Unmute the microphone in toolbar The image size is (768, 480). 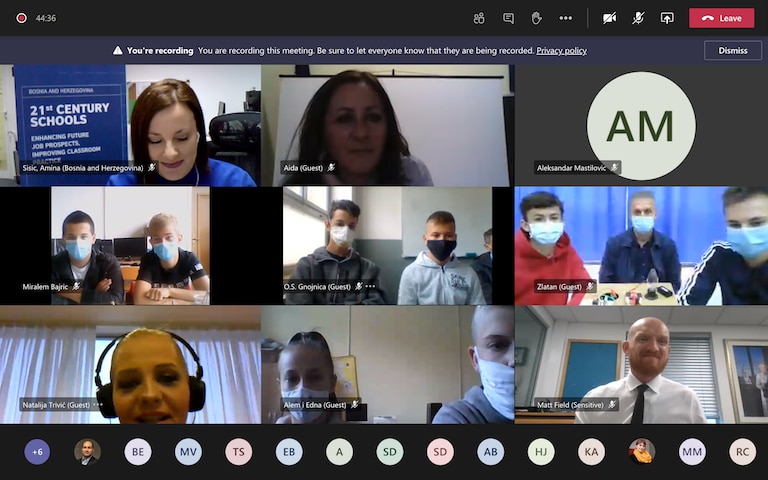pyautogui.click(x=638, y=18)
